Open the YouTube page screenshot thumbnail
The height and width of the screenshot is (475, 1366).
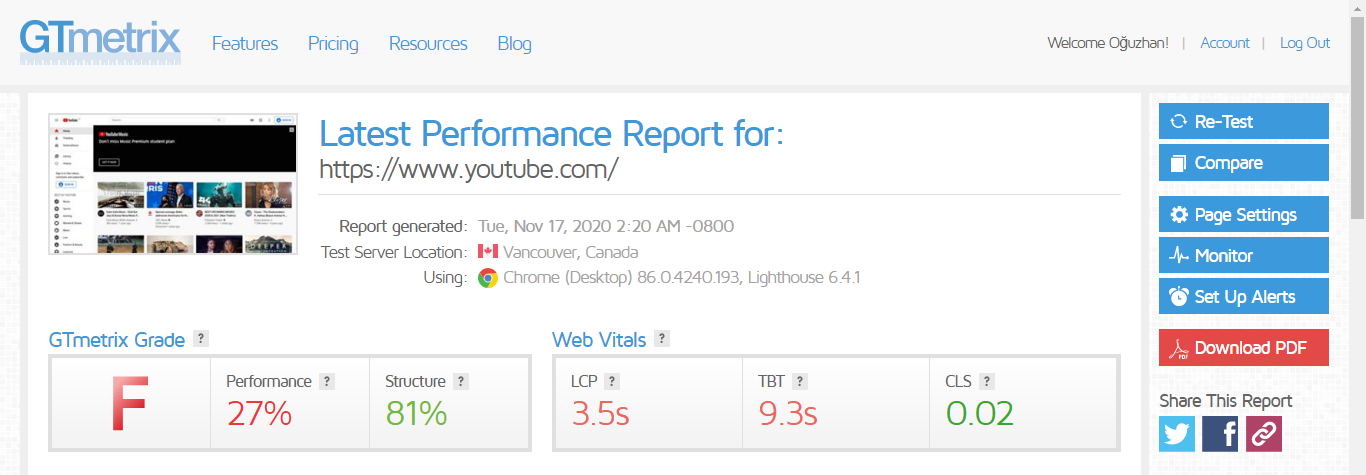point(173,184)
